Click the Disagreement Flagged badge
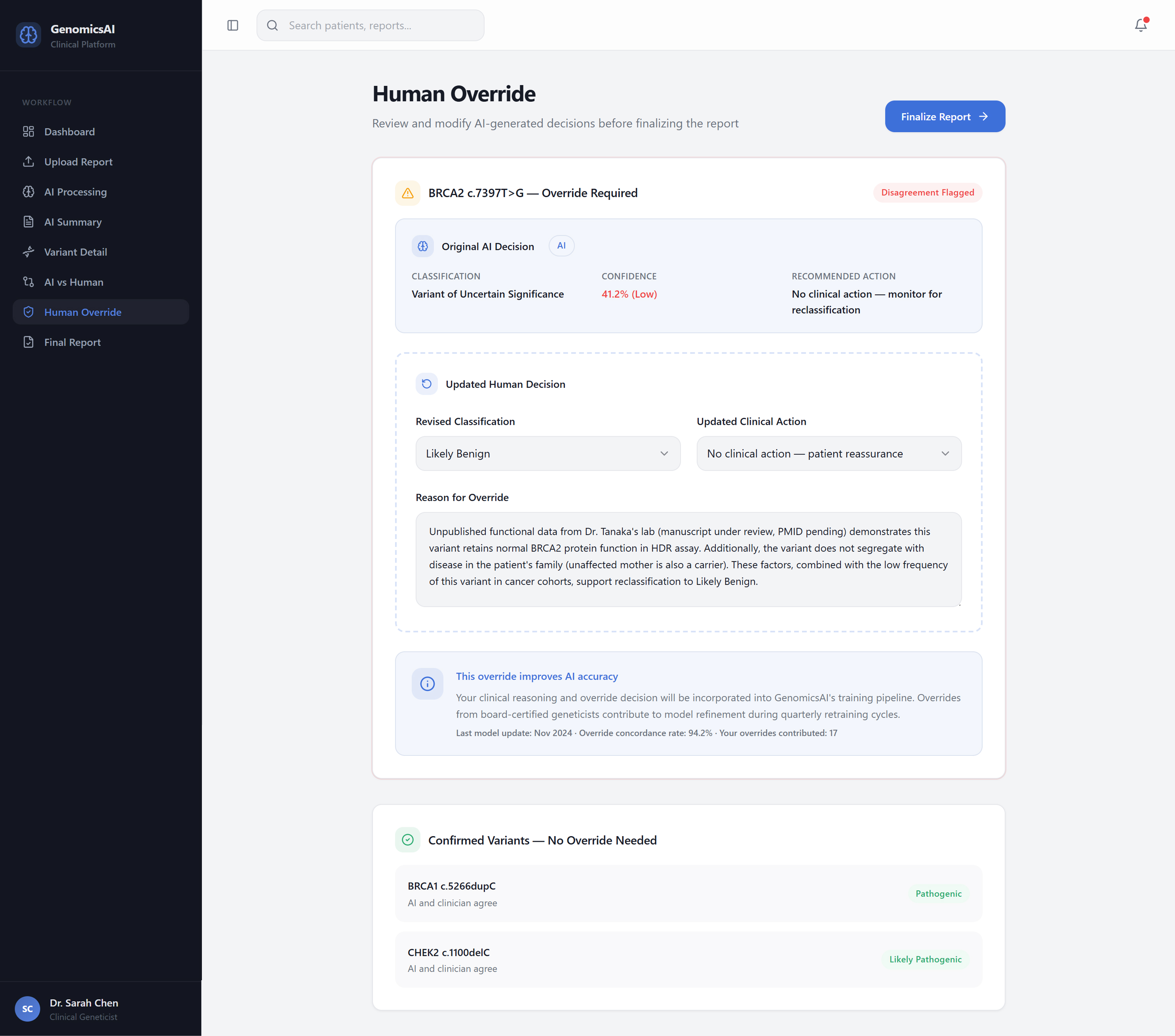The height and width of the screenshot is (1036, 1175). pos(927,192)
